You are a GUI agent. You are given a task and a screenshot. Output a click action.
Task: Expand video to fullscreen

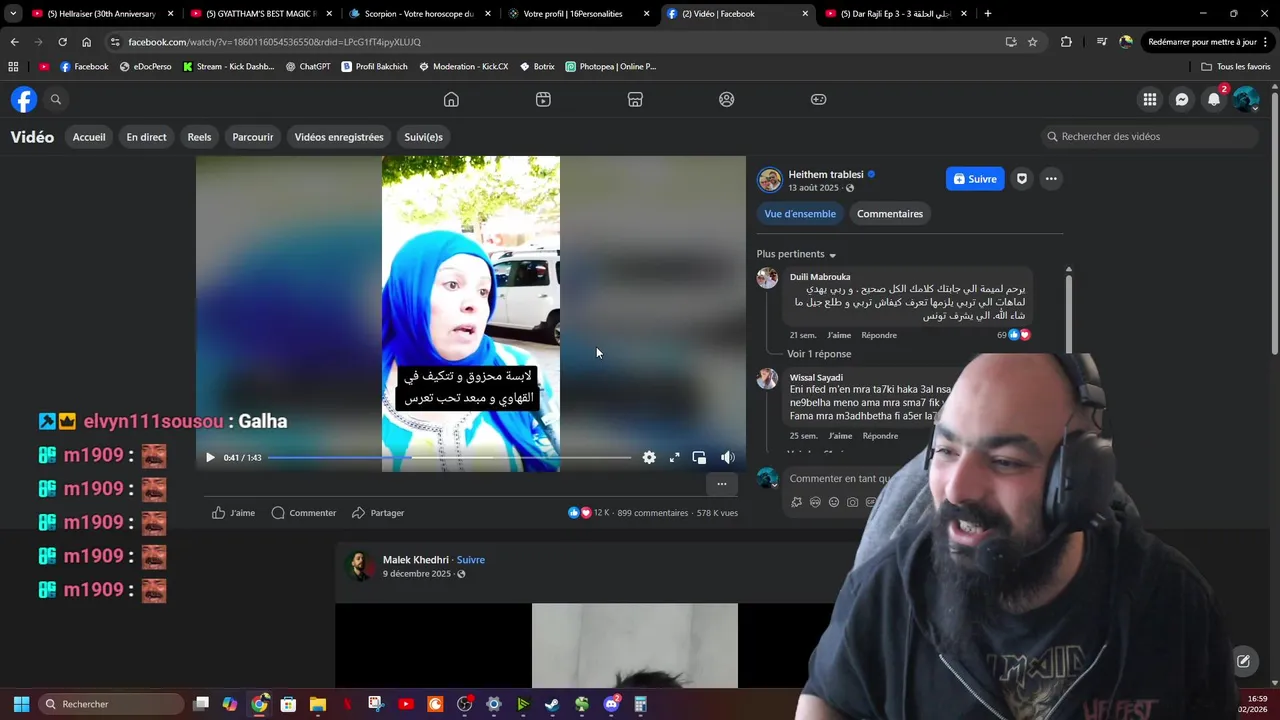point(674,457)
